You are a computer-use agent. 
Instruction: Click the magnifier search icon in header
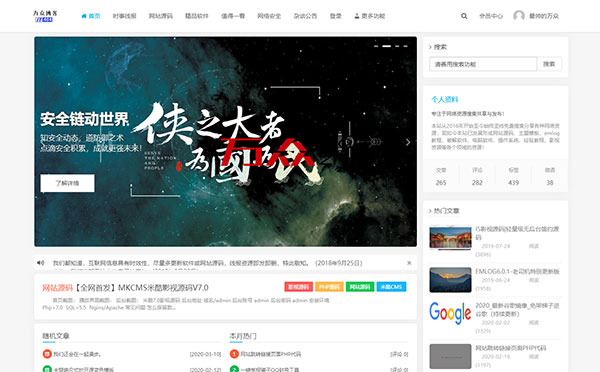click(464, 16)
